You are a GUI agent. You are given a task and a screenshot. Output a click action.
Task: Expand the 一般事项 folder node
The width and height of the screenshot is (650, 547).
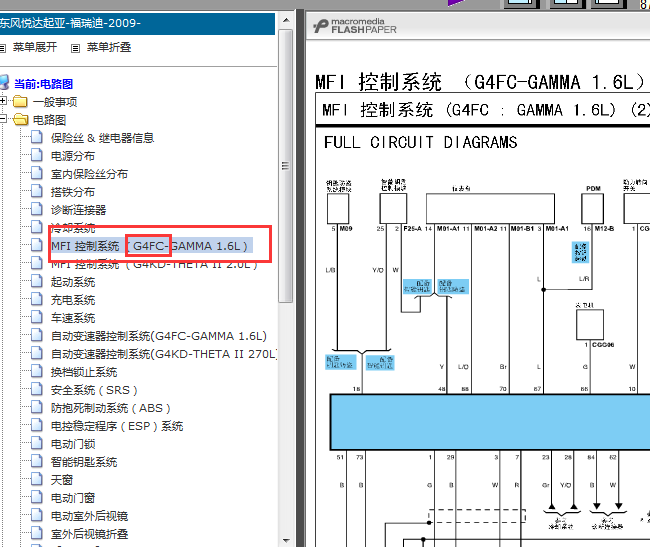pyautogui.click(x=3, y=101)
